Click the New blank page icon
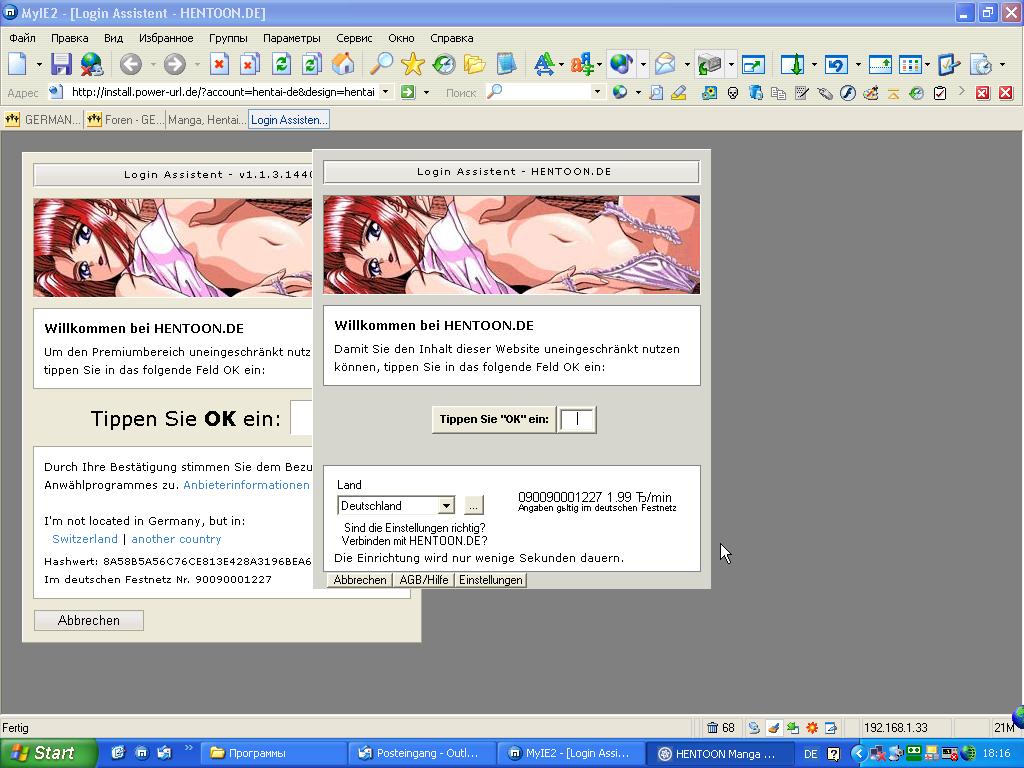 (18, 64)
